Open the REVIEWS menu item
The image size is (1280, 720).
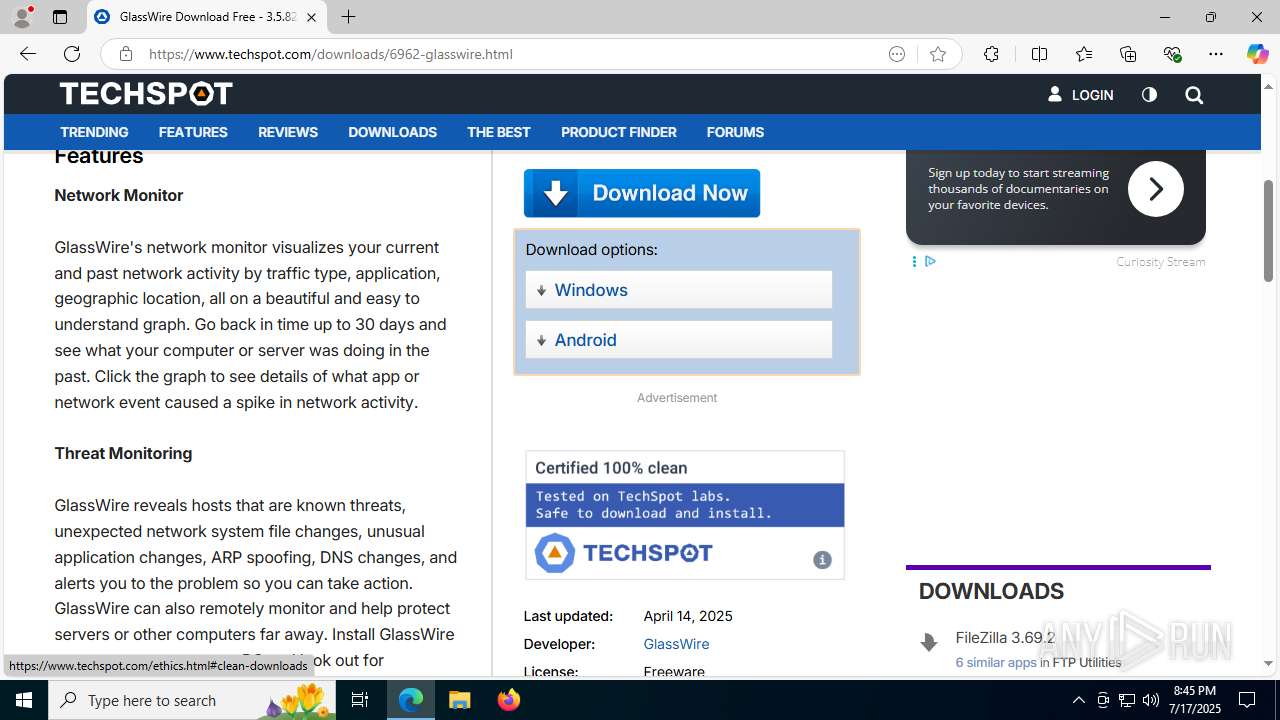pyautogui.click(x=288, y=132)
